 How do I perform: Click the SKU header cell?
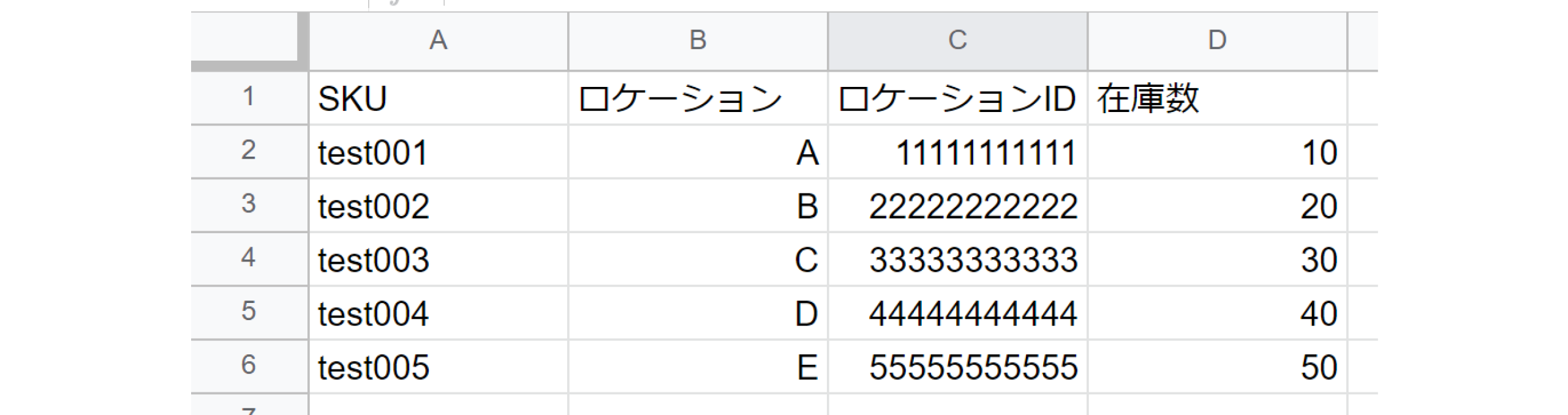coord(438,98)
